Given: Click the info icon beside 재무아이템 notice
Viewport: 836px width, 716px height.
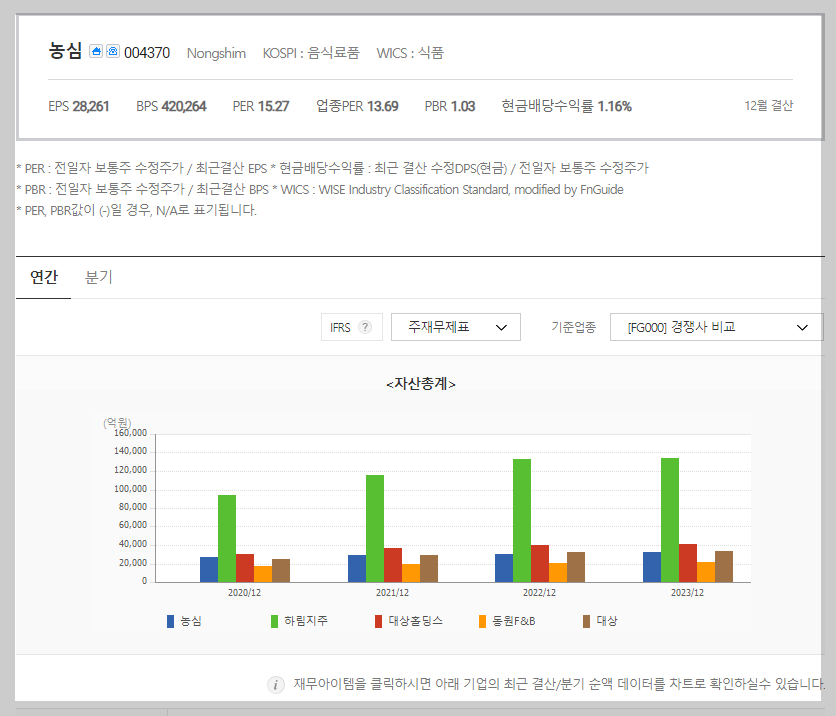Looking at the screenshot, I should pos(275,685).
